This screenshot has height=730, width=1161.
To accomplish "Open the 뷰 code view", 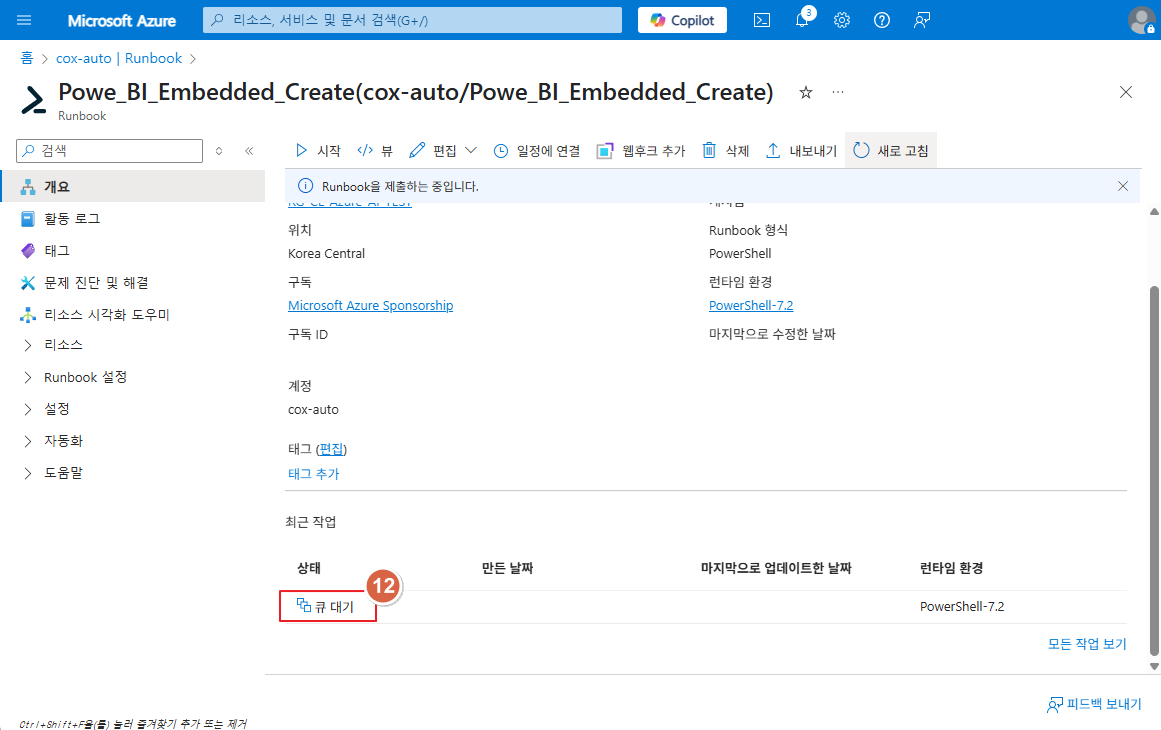I will (x=375, y=151).
